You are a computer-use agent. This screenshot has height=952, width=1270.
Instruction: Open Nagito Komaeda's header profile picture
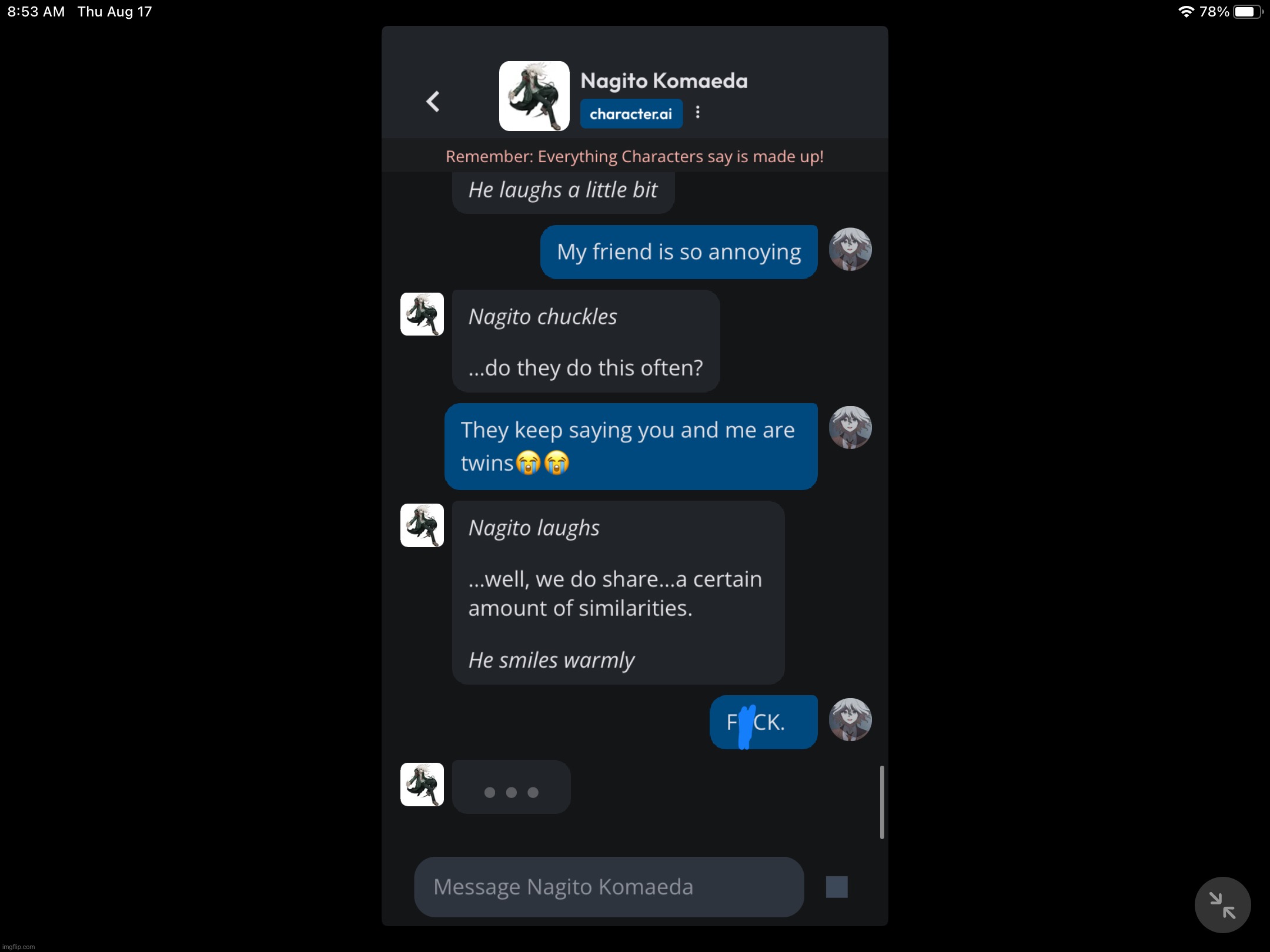(x=534, y=96)
